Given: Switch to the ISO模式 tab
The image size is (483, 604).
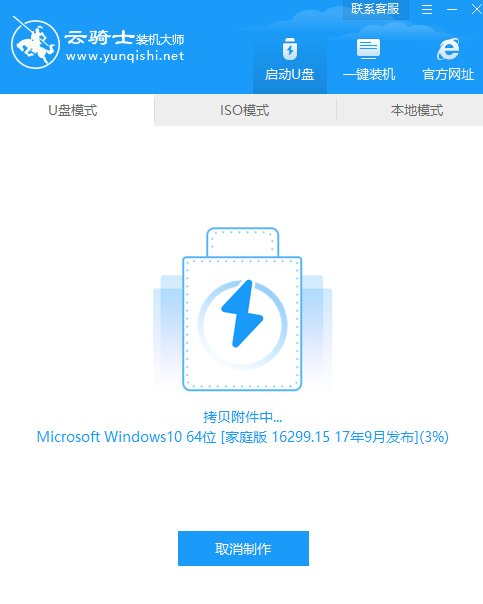Looking at the screenshot, I should [245, 111].
